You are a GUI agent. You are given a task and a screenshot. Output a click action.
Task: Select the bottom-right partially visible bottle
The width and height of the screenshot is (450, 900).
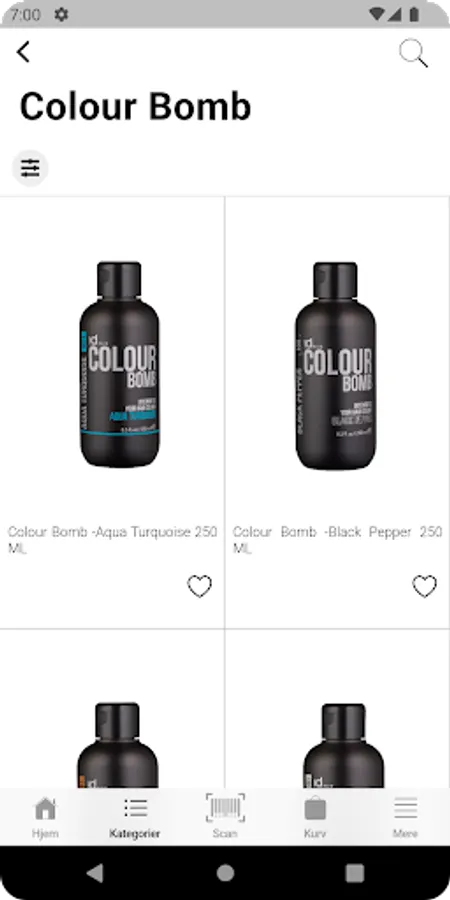tap(343, 746)
